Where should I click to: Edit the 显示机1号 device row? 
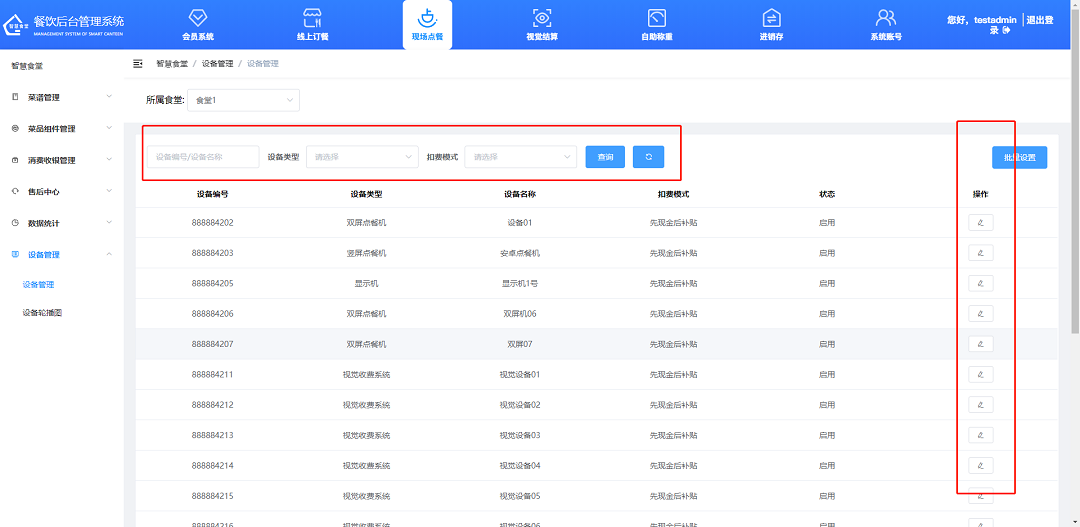click(980, 283)
